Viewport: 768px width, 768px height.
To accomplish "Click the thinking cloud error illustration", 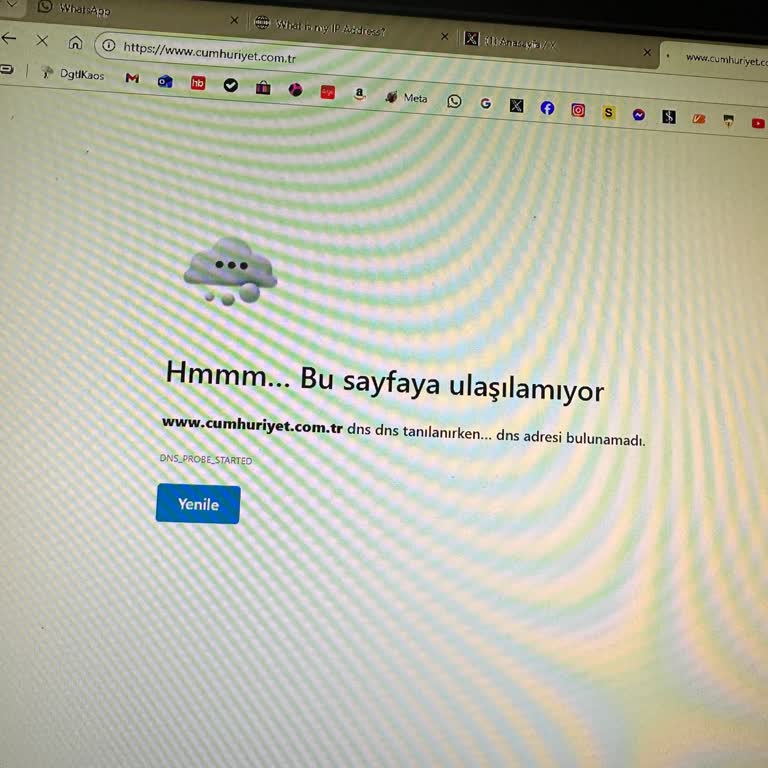I will pyautogui.click(x=230, y=271).
